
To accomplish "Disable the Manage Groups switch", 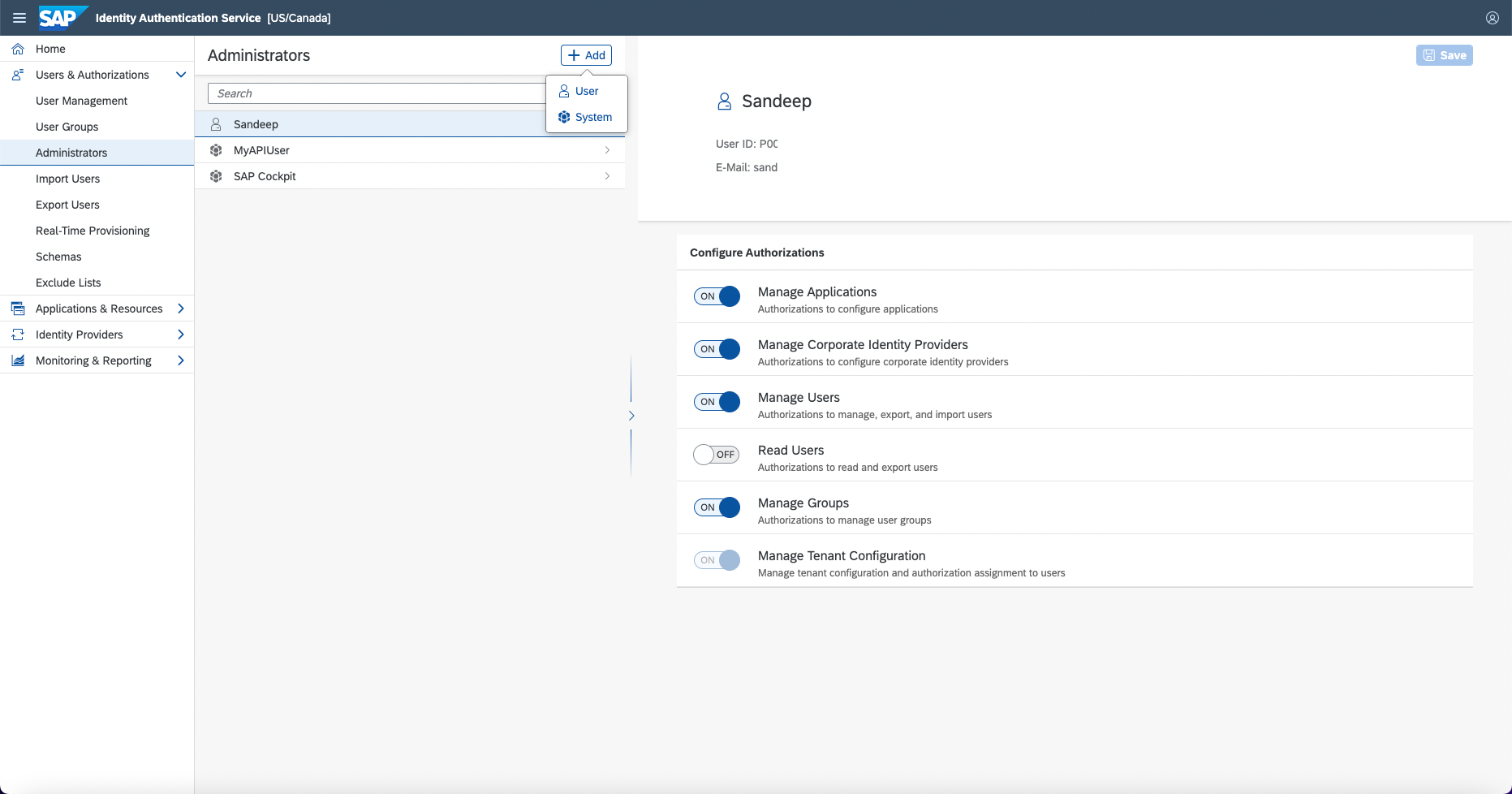I will pyautogui.click(x=717, y=507).
